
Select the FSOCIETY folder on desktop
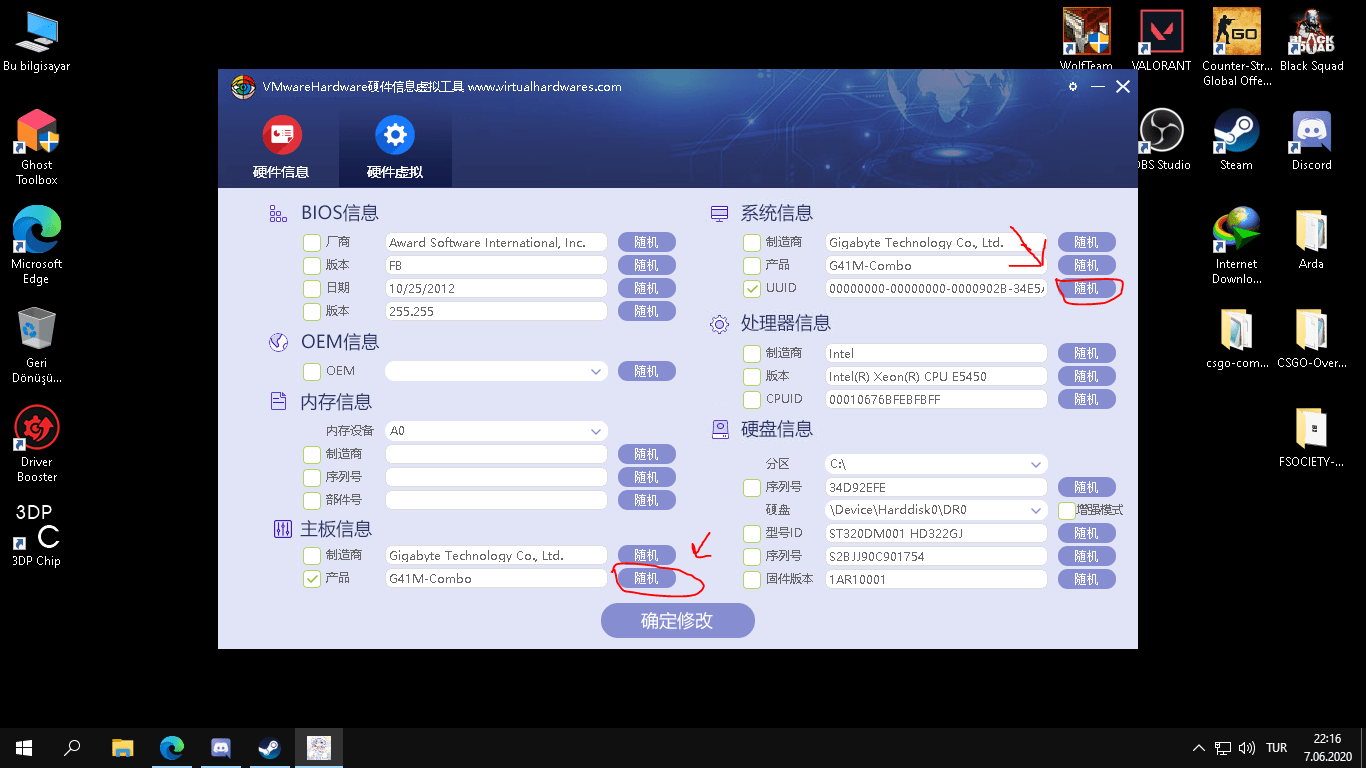click(1311, 437)
